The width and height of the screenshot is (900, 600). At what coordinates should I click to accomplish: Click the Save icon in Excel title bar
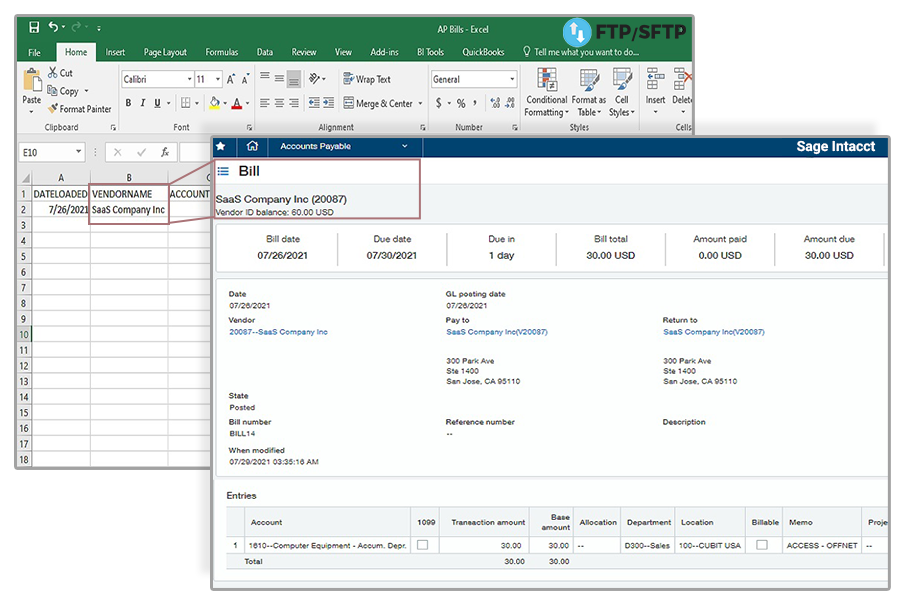34,28
